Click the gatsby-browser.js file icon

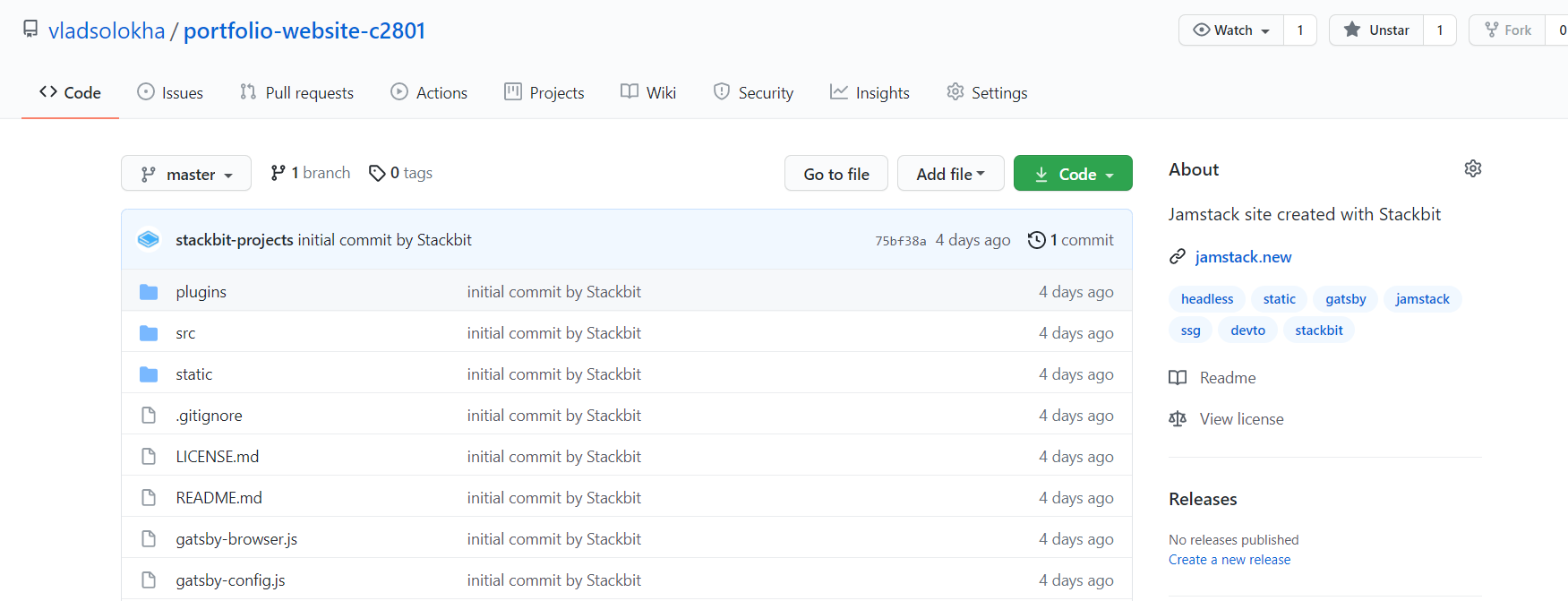pyautogui.click(x=149, y=539)
